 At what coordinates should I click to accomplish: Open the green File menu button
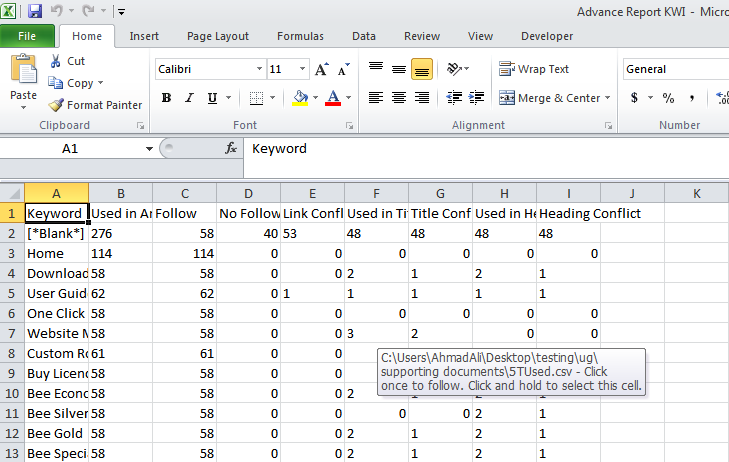click(27, 36)
